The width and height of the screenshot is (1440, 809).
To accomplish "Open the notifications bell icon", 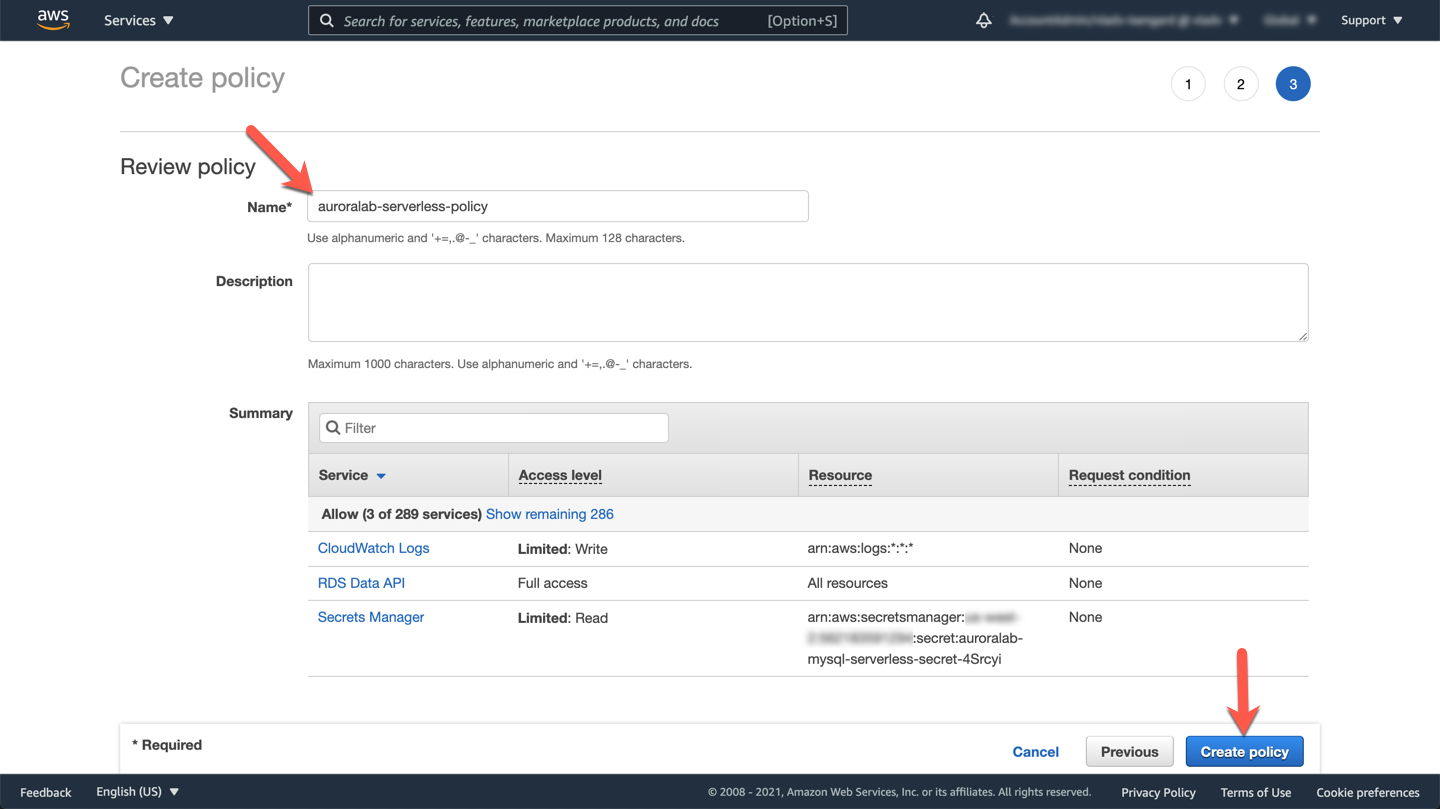I will coord(984,20).
